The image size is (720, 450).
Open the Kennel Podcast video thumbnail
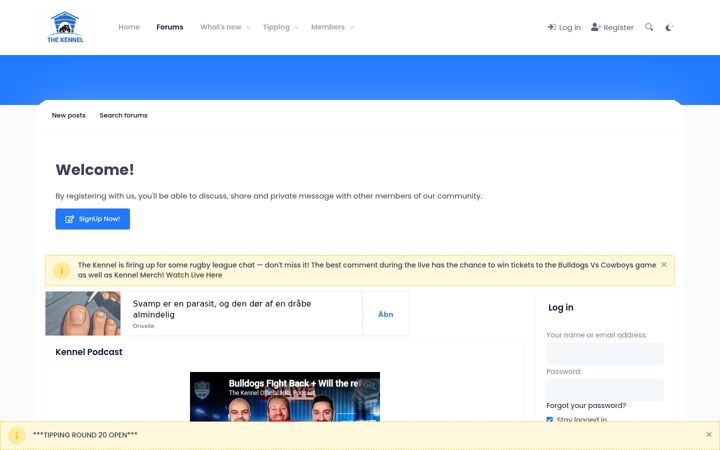(x=285, y=397)
